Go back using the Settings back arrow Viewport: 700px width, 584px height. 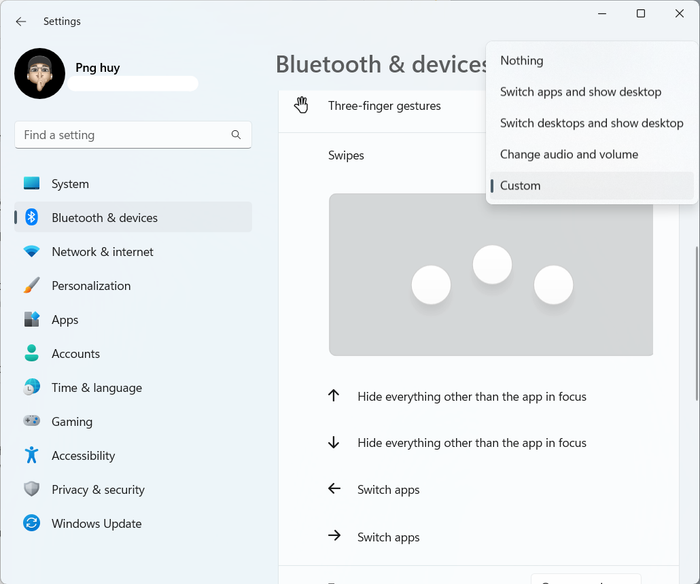21,21
